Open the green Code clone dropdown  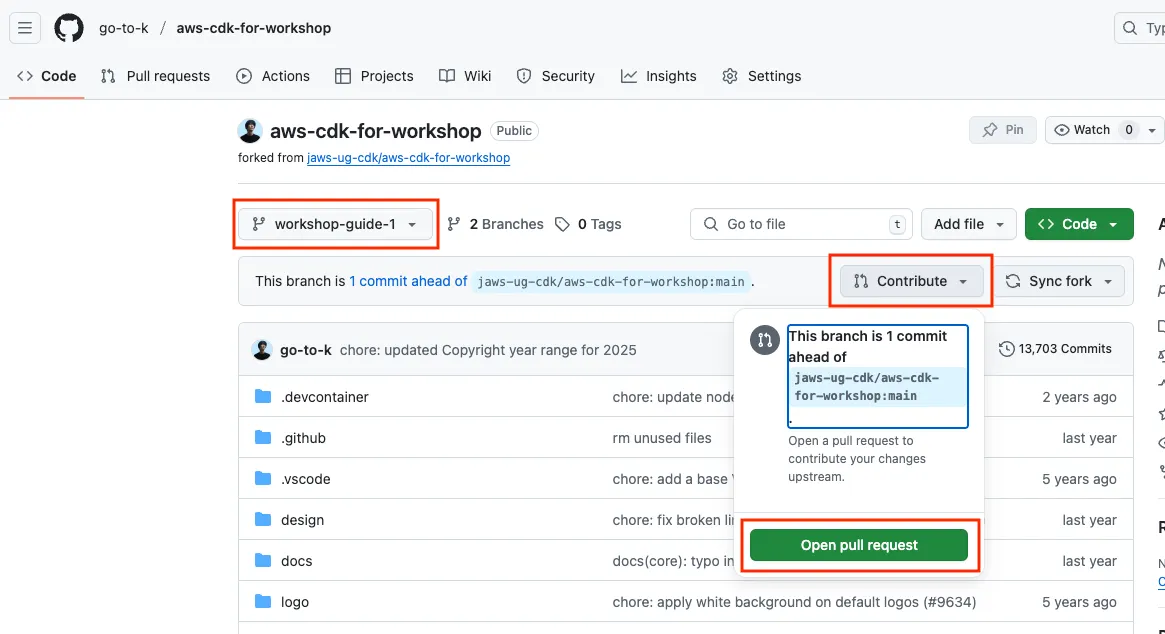click(1079, 224)
